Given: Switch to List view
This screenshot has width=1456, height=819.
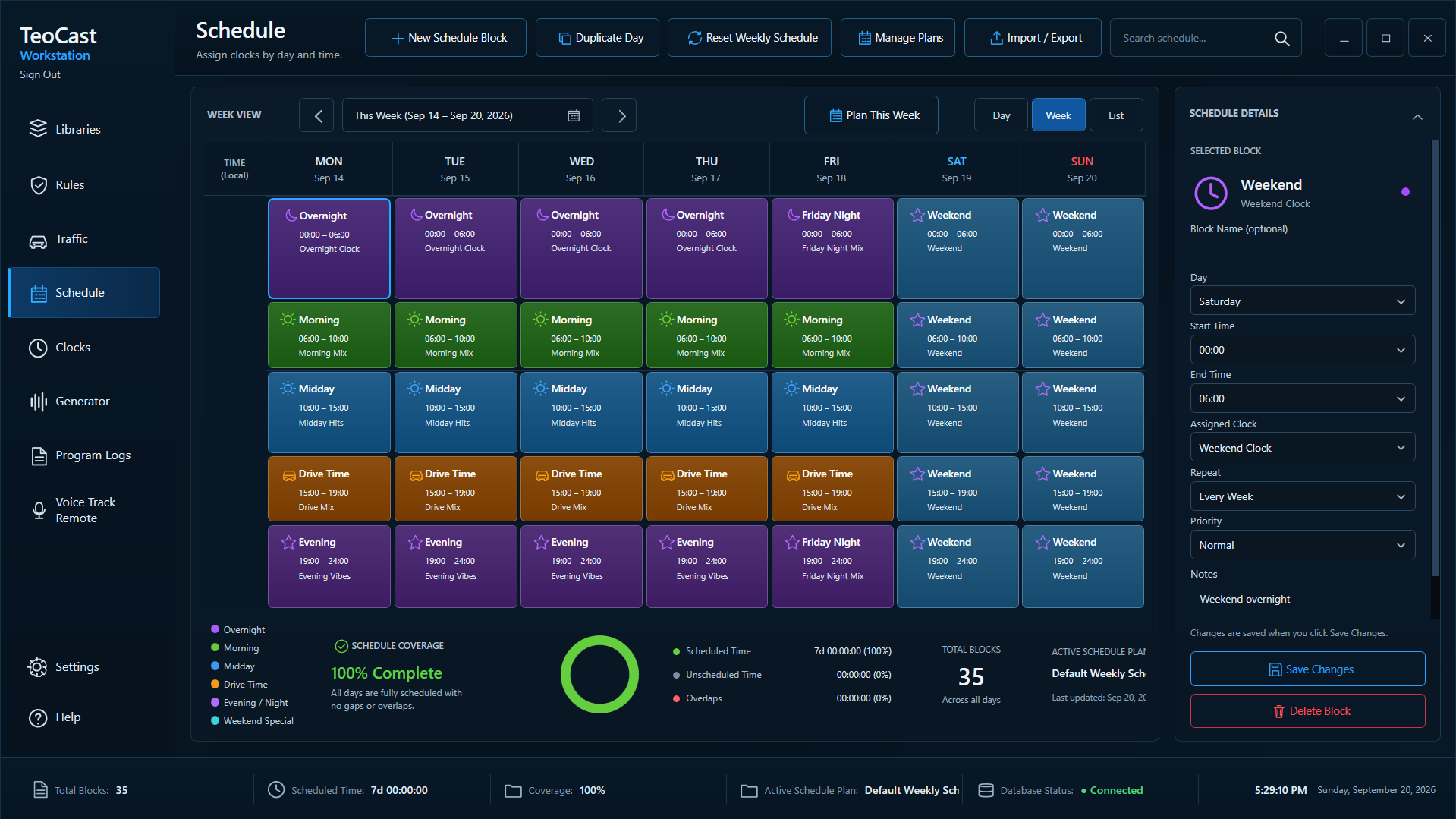Looking at the screenshot, I should pyautogui.click(x=1116, y=115).
